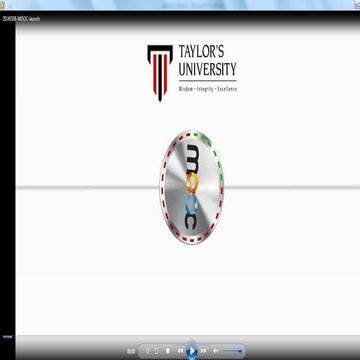
Task: Adjust the volume slider
Action: pos(232,351)
